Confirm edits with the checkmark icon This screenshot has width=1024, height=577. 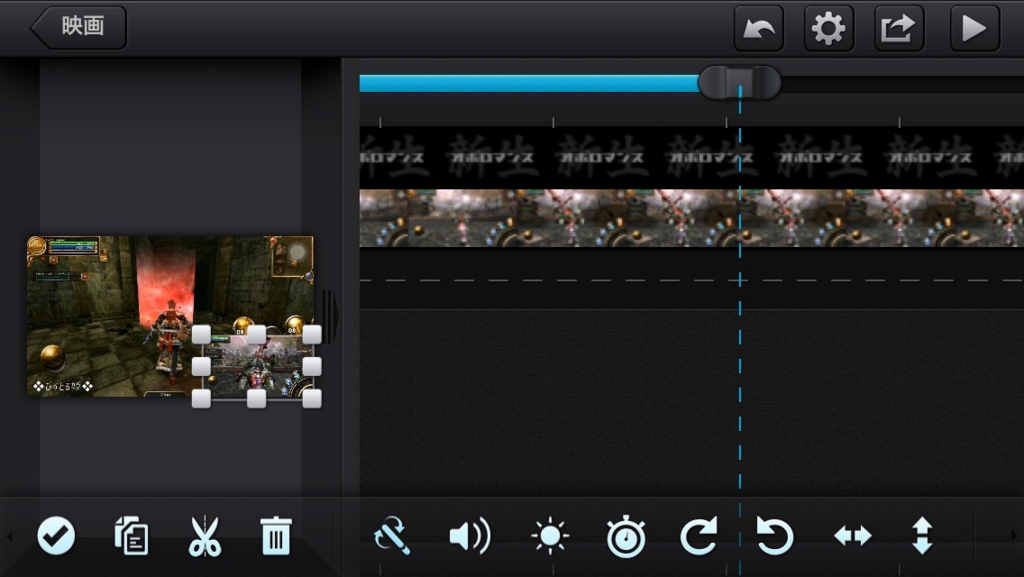[56, 536]
